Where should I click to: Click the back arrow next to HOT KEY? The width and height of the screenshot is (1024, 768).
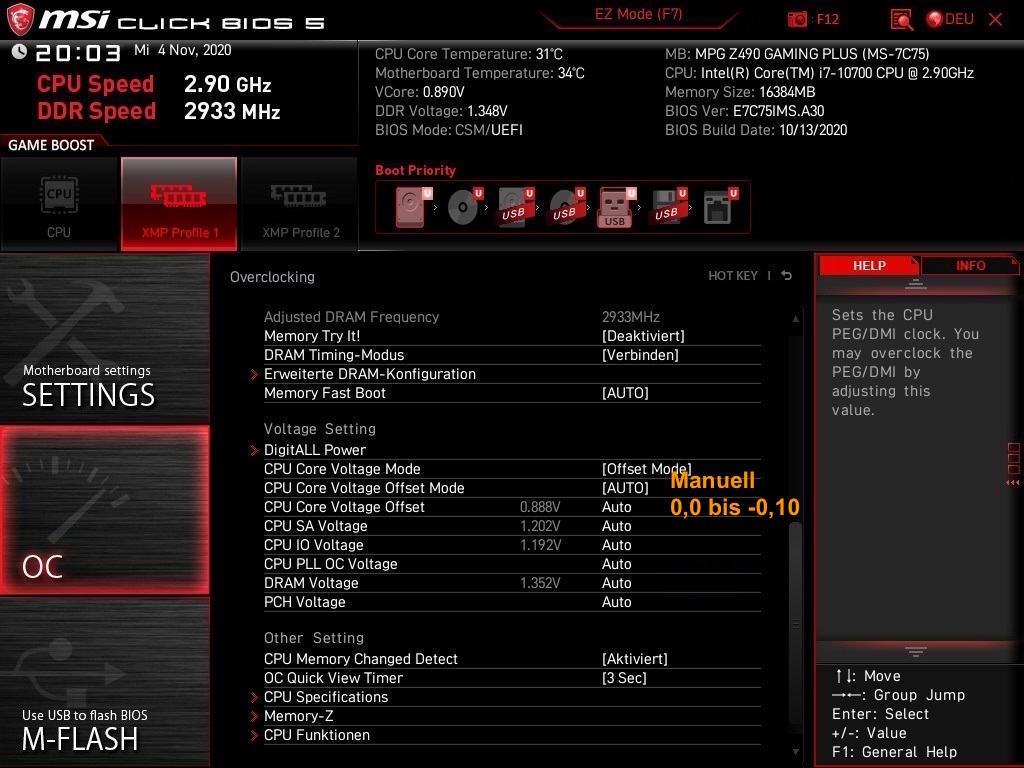[x=786, y=276]
